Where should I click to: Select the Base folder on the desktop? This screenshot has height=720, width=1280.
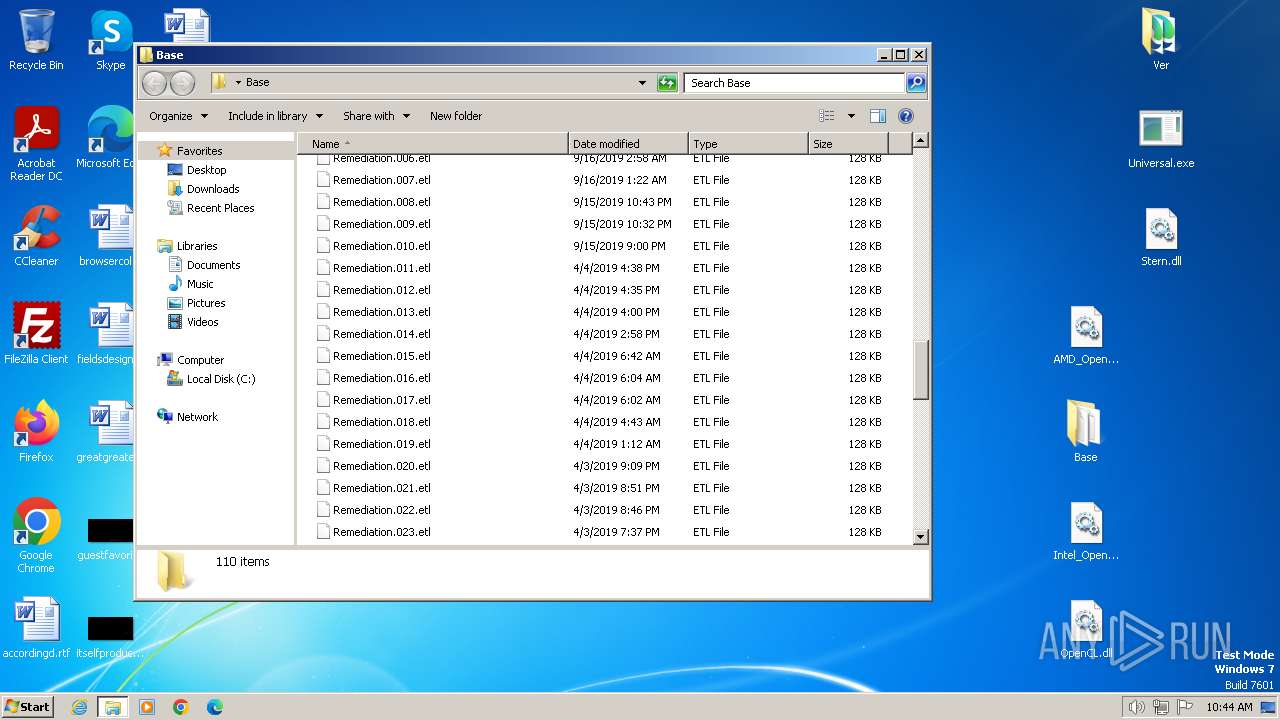(x=1085, y=432)
